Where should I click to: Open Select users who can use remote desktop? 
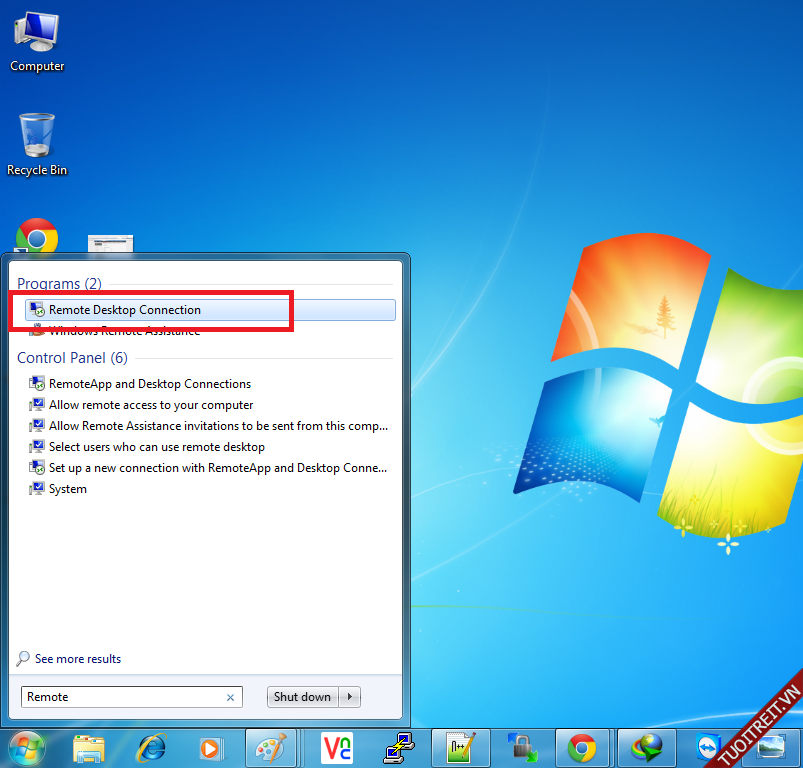[156, 447]
